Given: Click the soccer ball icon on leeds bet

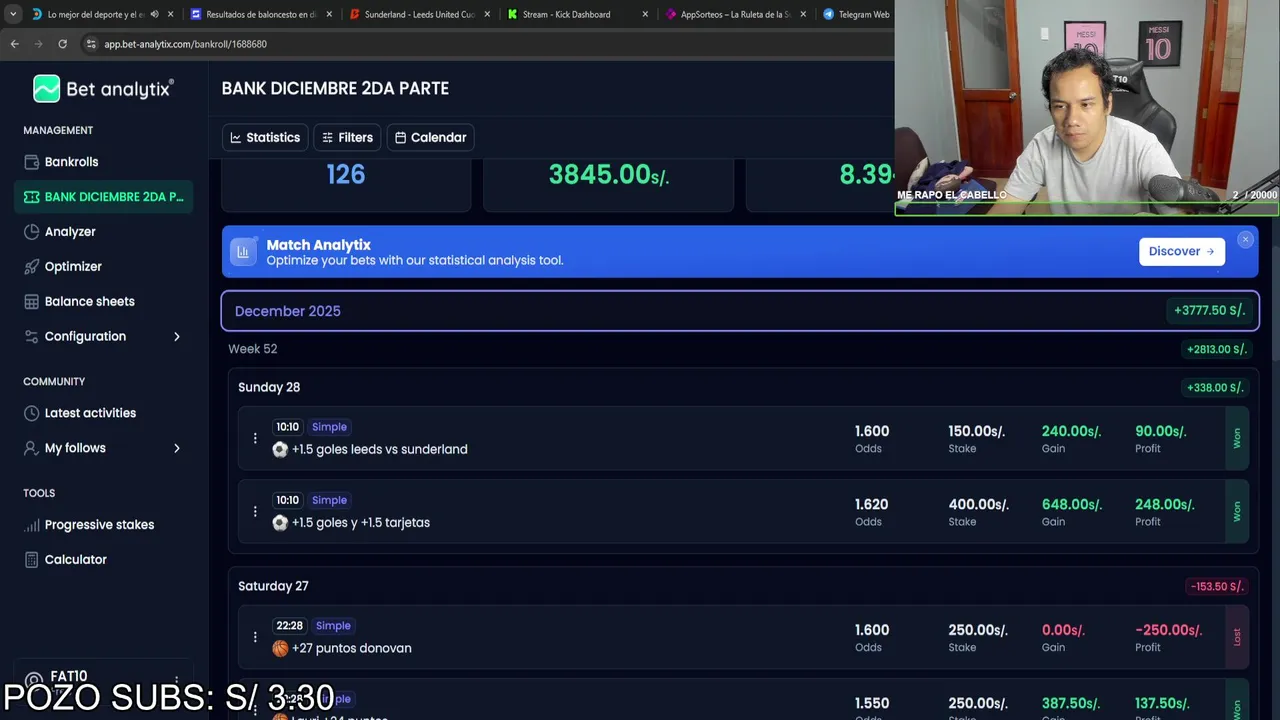Looking at the screenshot, I should 280,450.
